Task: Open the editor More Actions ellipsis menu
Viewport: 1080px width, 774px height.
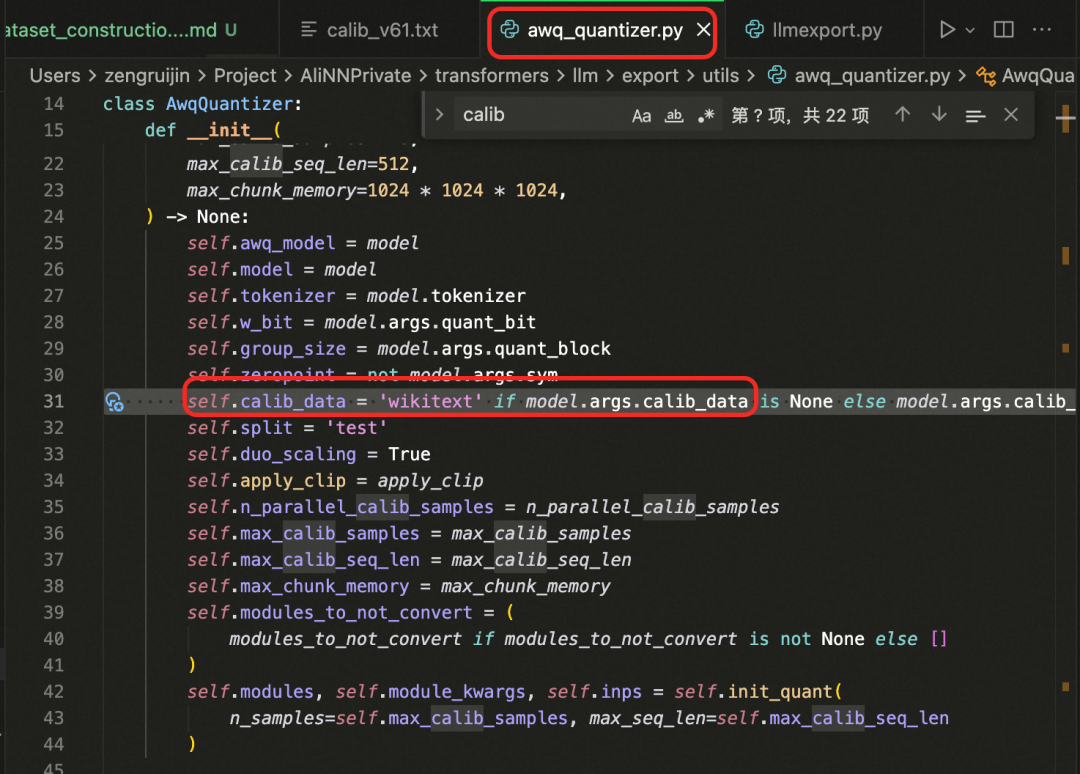Action: tap(1042, 30)
